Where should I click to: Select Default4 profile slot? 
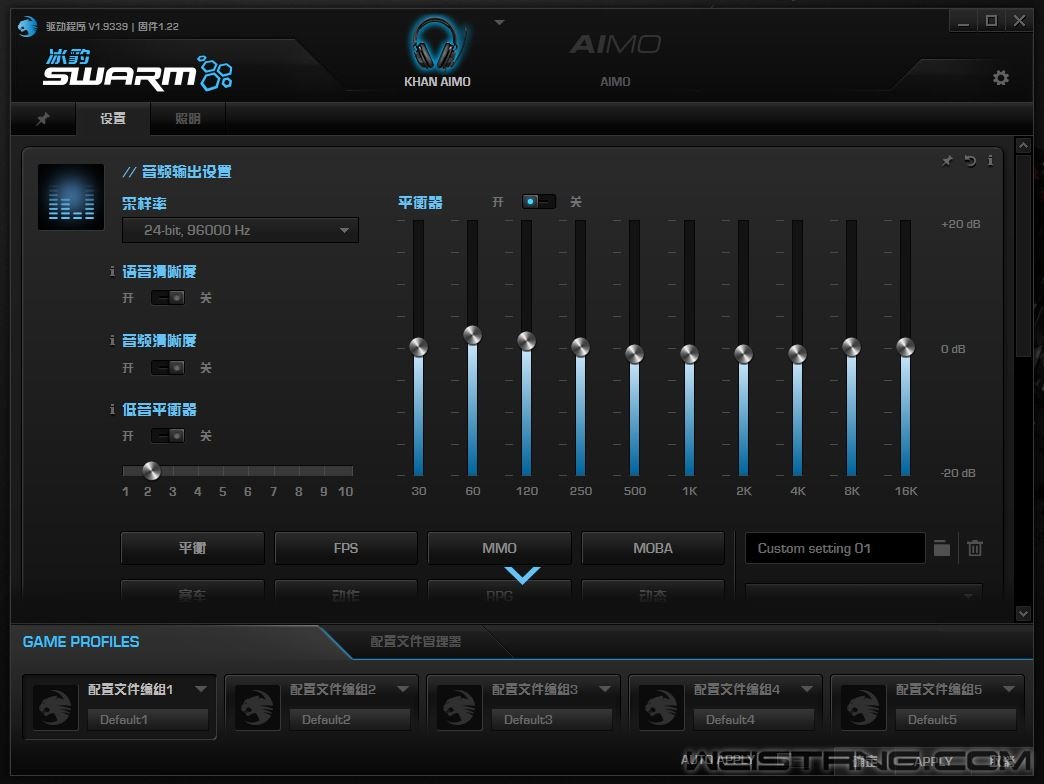coord(754,719)
